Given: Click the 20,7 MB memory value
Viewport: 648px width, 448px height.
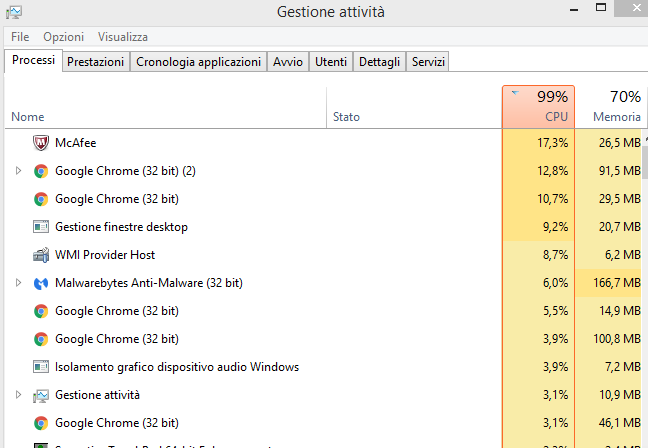Looking at the screenshot, I should [620, 227].
